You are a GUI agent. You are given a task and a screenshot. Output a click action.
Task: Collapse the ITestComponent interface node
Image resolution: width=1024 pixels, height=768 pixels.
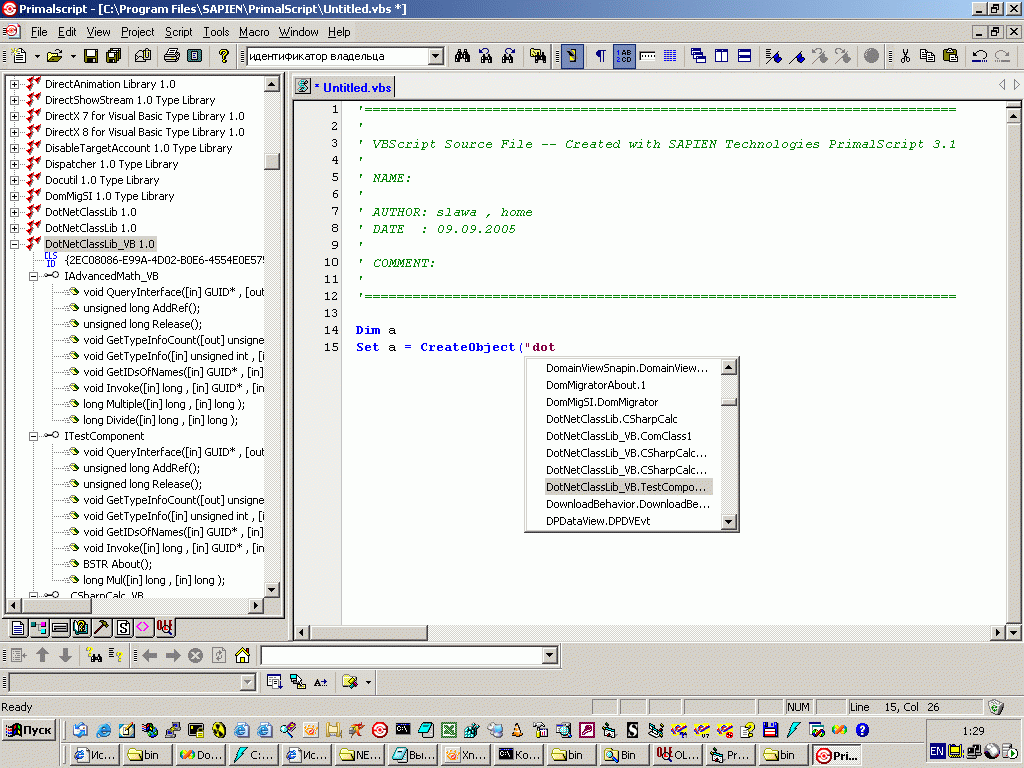point(33,436)
